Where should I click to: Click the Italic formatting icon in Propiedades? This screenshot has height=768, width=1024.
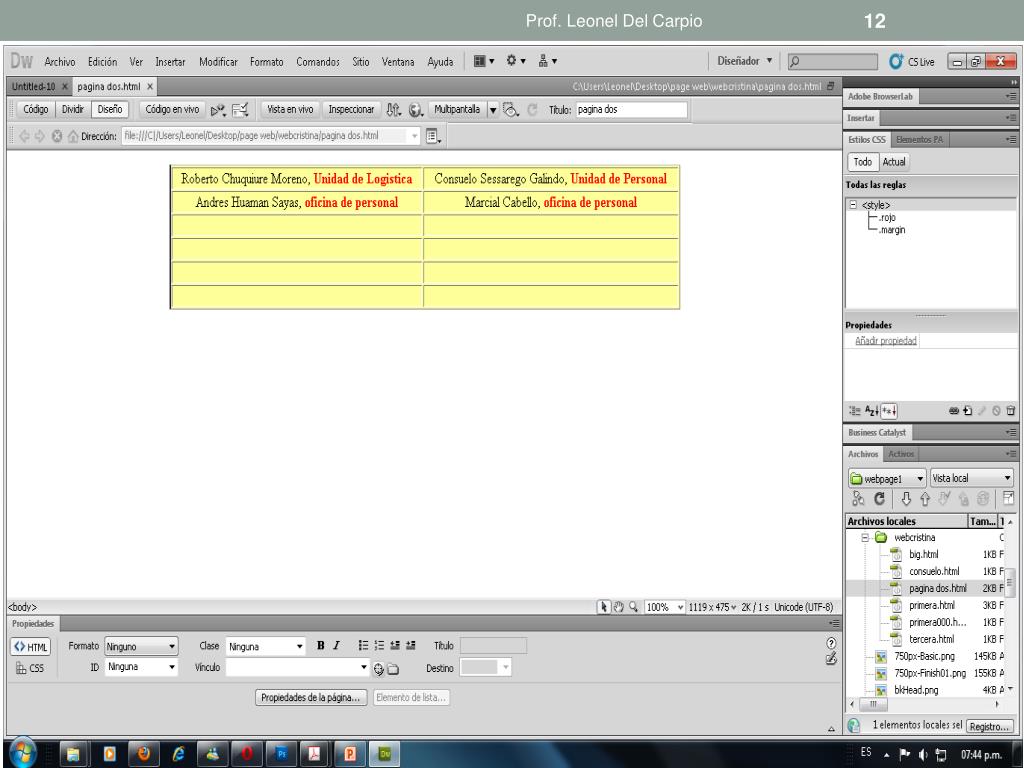336,646
